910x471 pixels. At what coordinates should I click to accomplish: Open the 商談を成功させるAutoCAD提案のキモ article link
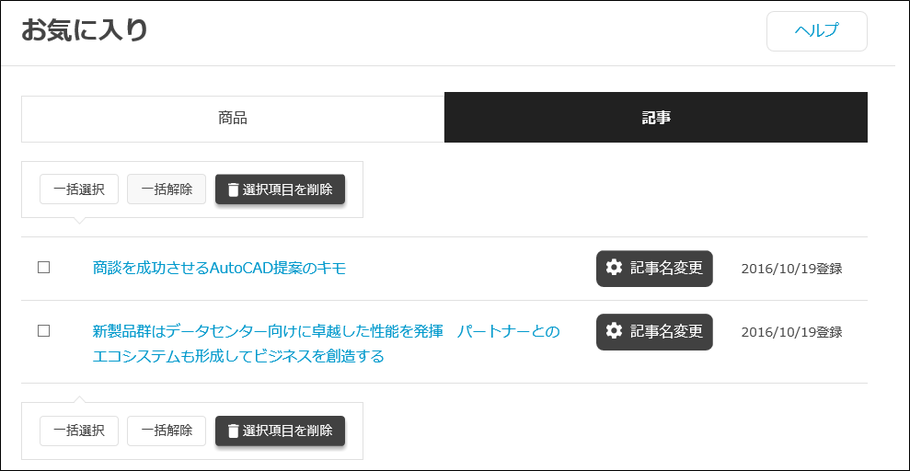click(219, 268)
